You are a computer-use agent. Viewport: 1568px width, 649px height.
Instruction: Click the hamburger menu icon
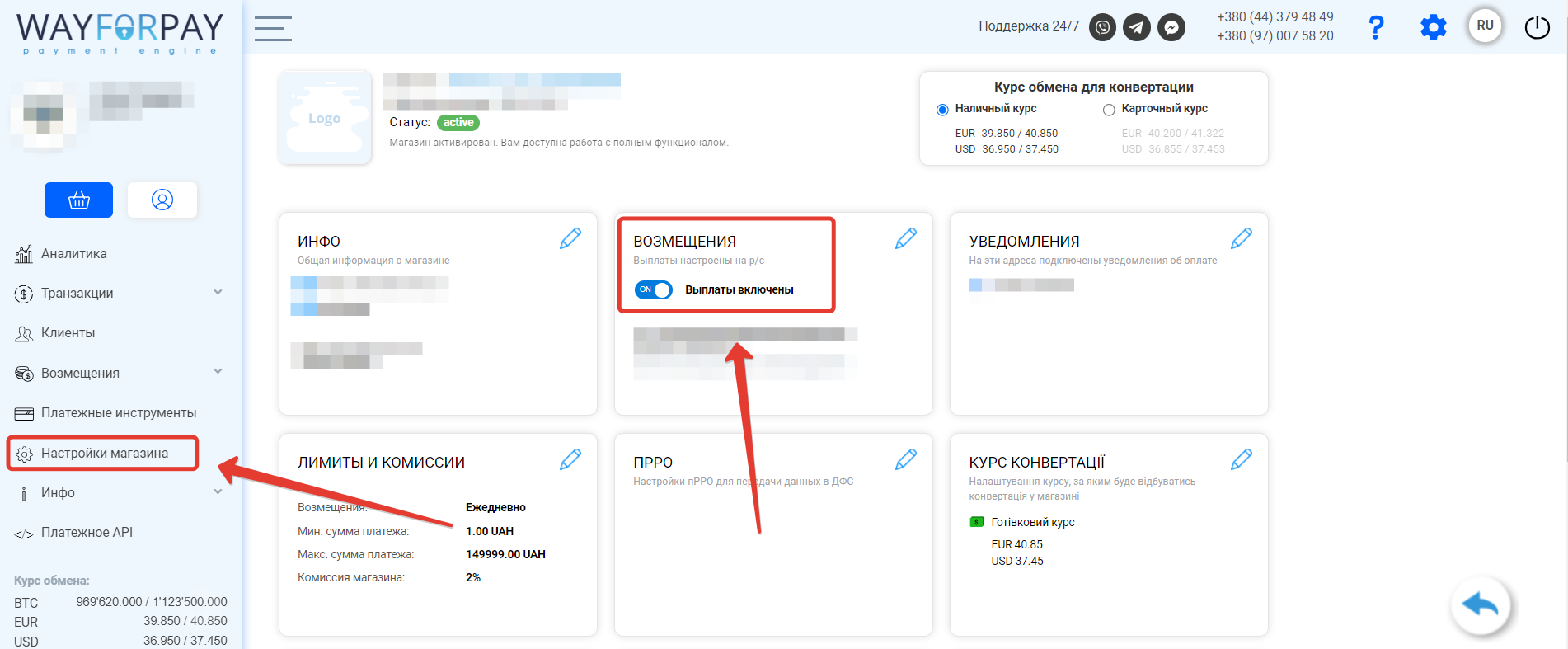click(x=273, y=29)
